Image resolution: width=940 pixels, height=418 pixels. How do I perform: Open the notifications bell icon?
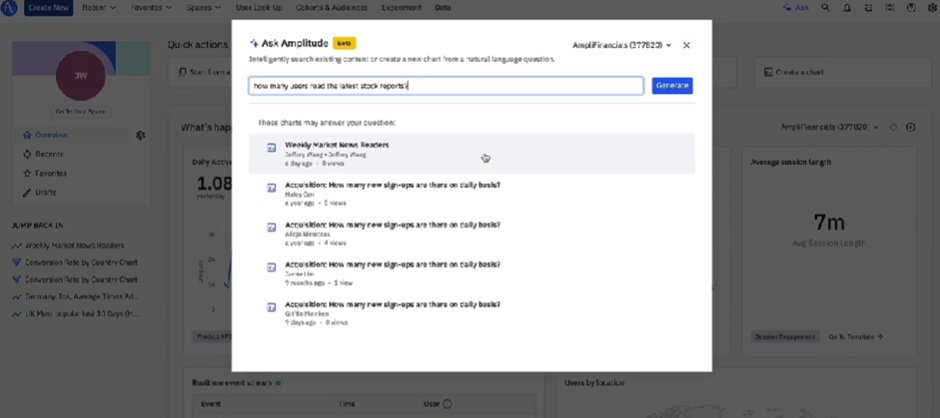point(845,7)
